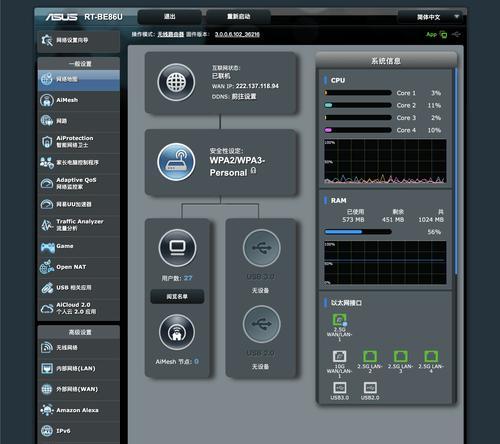Select the USB 2.0 device icon

point(262,324)
